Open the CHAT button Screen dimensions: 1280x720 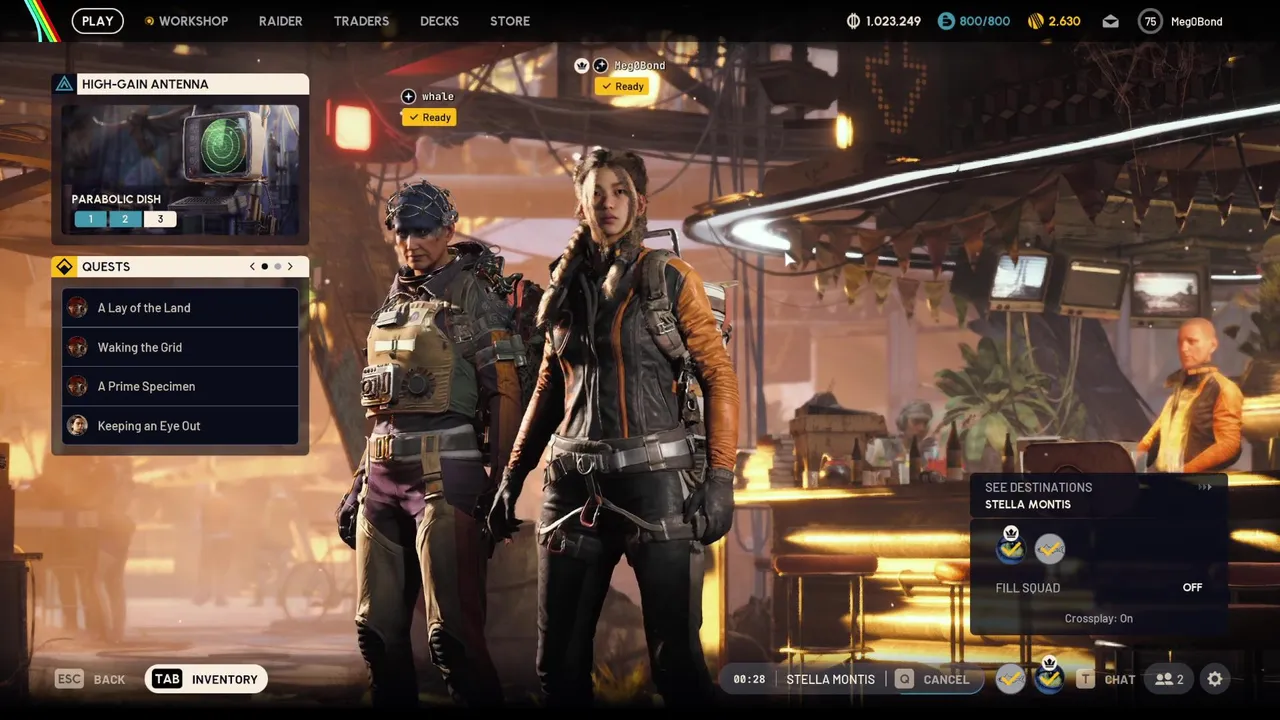[x=1106, y=679]
